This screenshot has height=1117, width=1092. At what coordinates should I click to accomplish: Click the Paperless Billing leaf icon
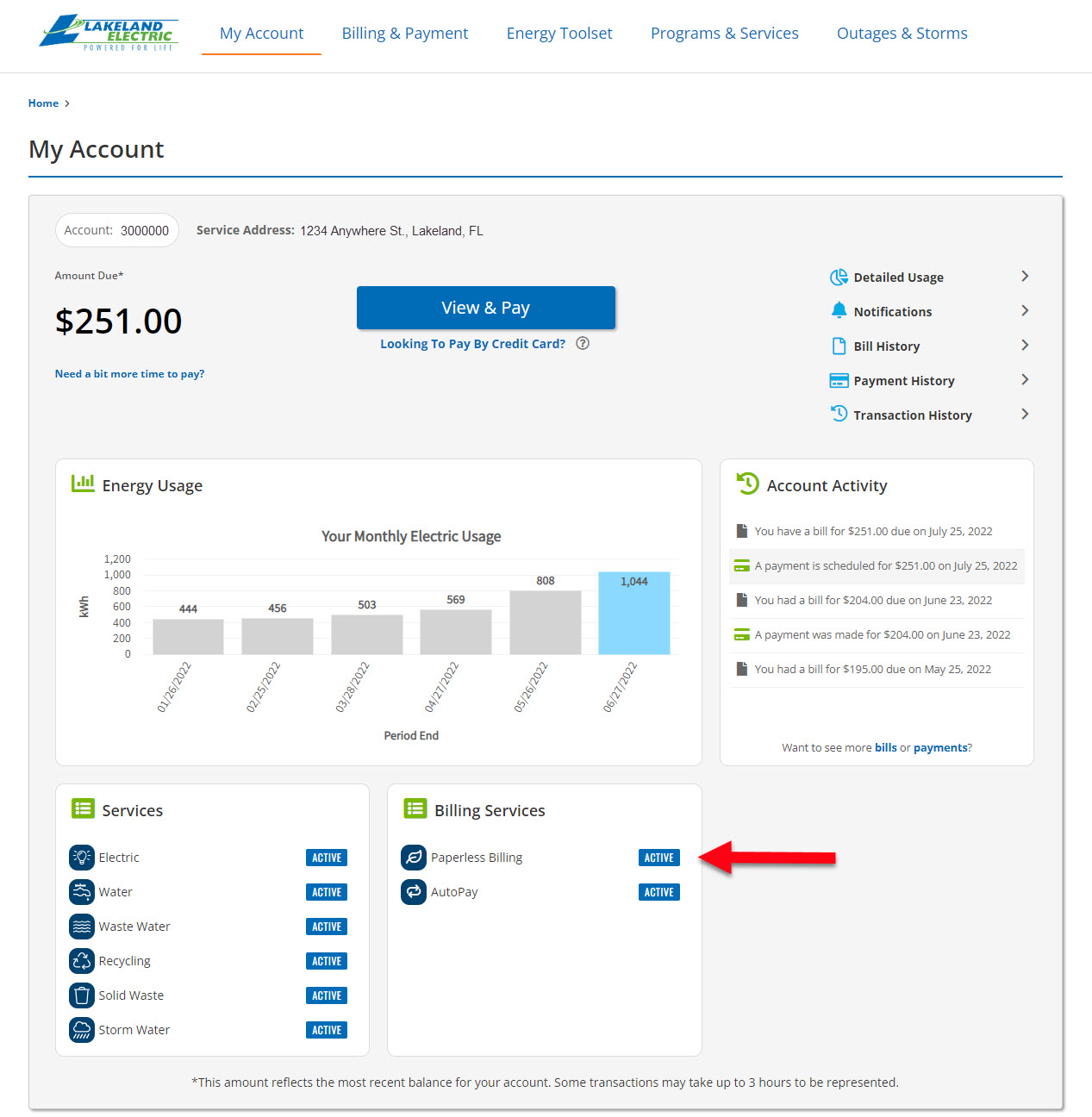pyautogui.click(x=414, y=858)
